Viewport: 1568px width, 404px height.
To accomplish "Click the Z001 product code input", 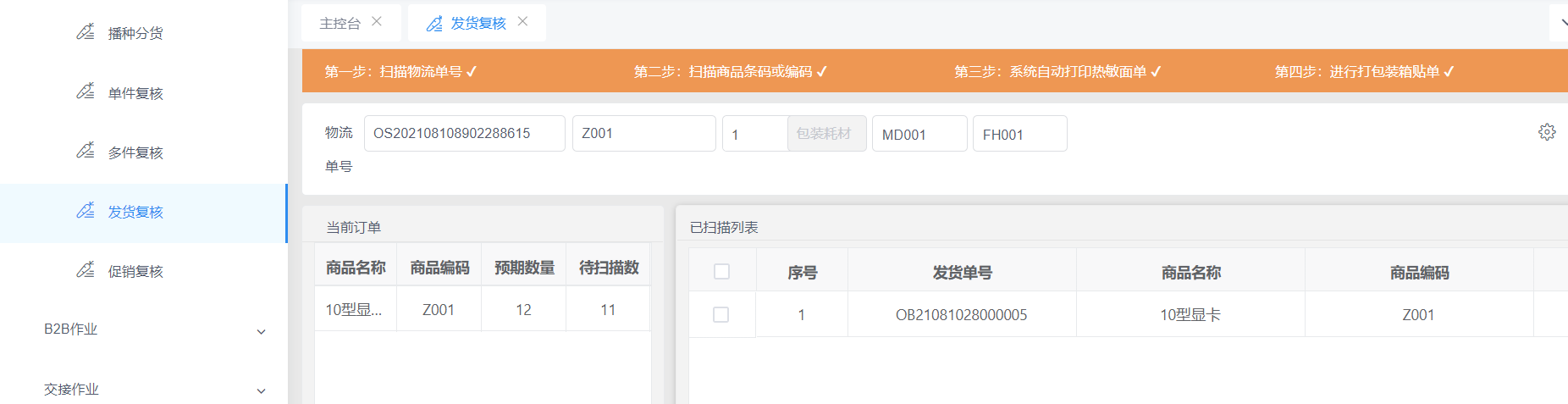I will (x=644, y=134).
